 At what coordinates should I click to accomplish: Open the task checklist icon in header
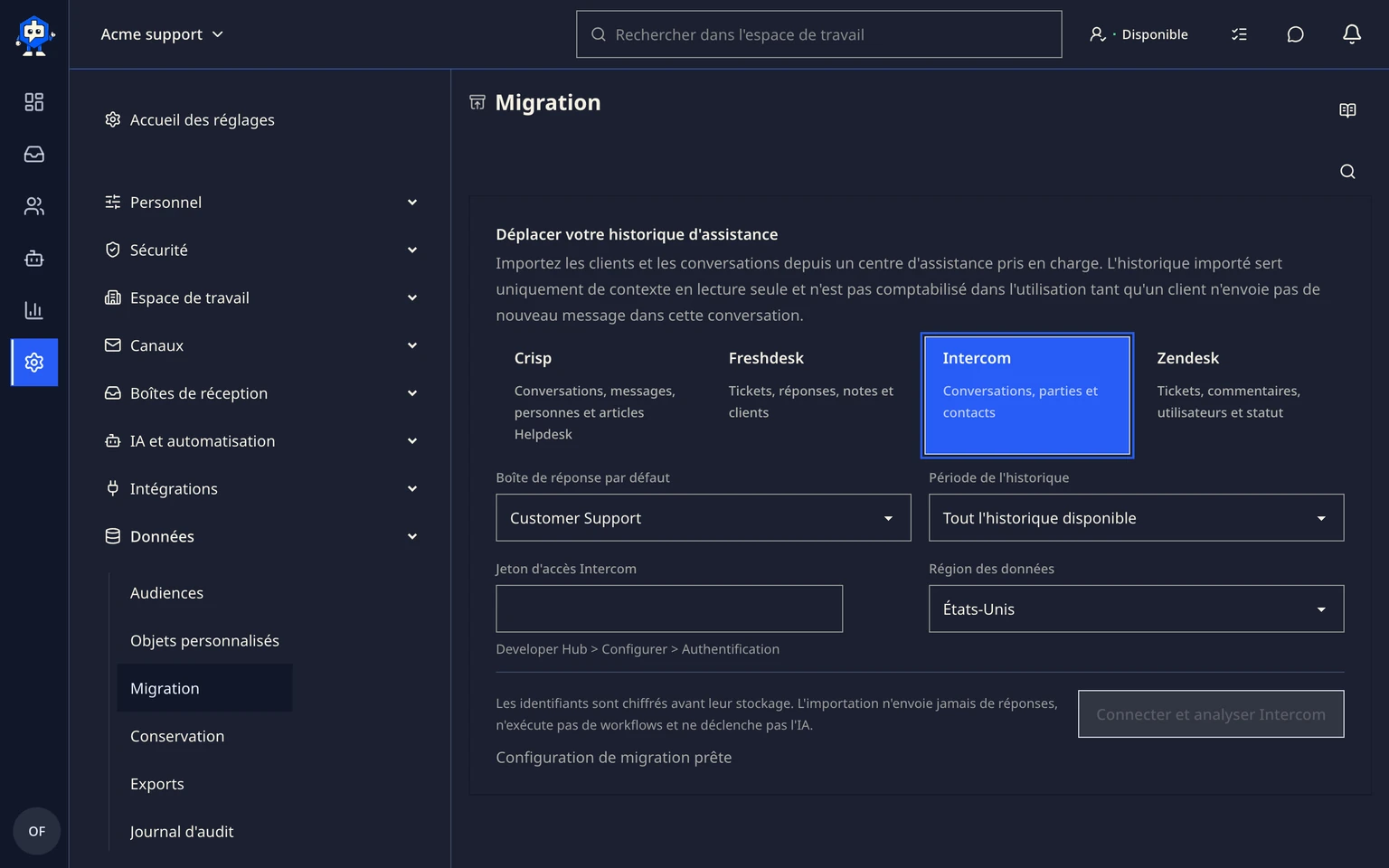[1239, 34]
